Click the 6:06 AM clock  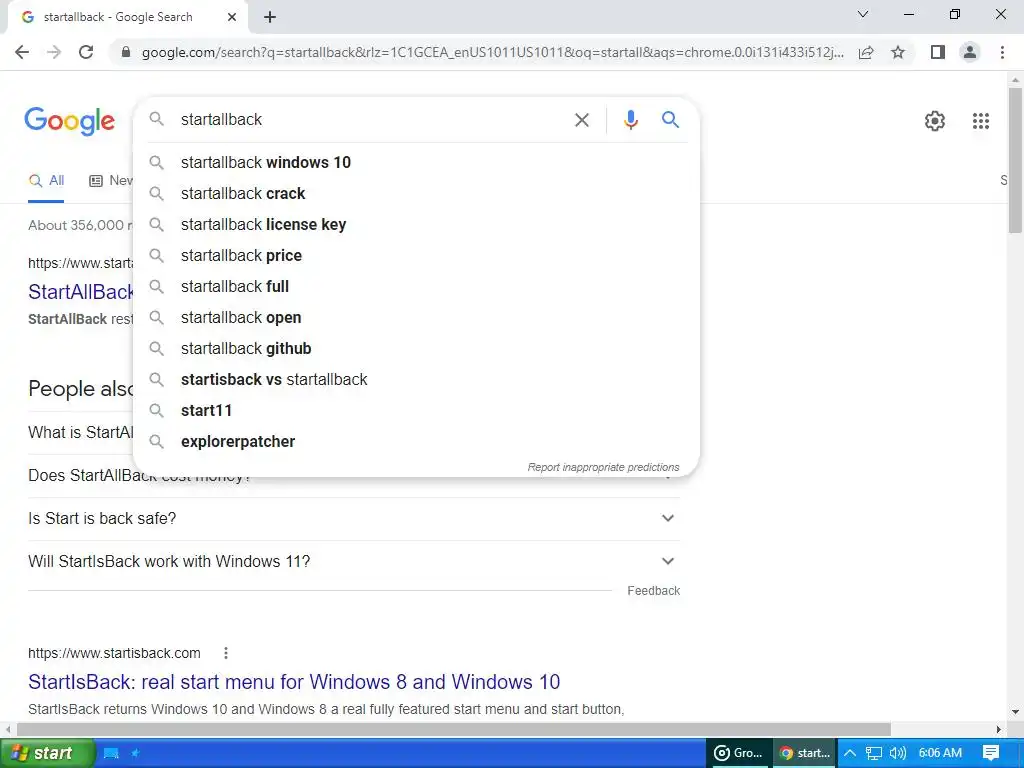[x=940, y=753]
